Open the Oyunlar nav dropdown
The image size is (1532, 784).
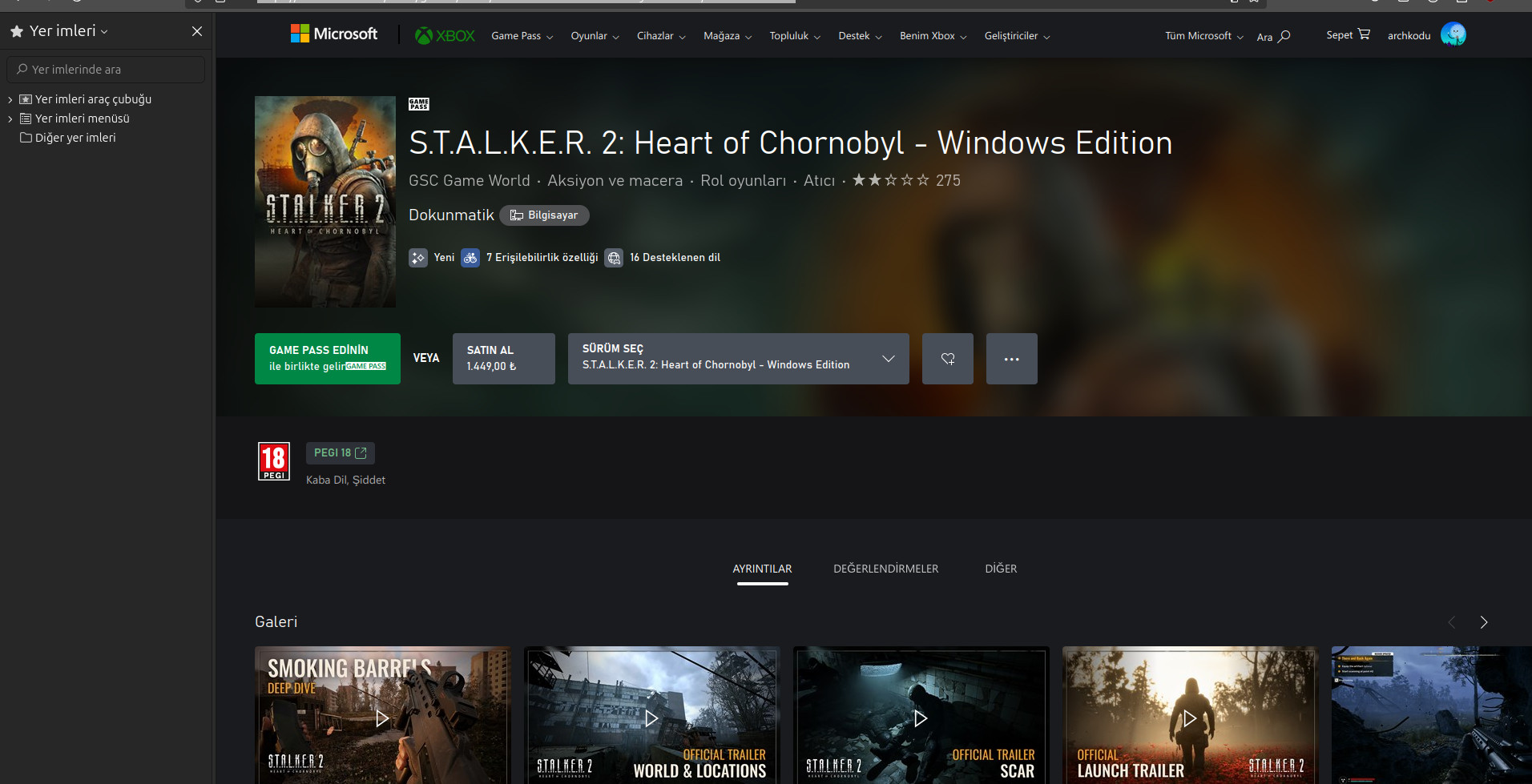point(595,36)
